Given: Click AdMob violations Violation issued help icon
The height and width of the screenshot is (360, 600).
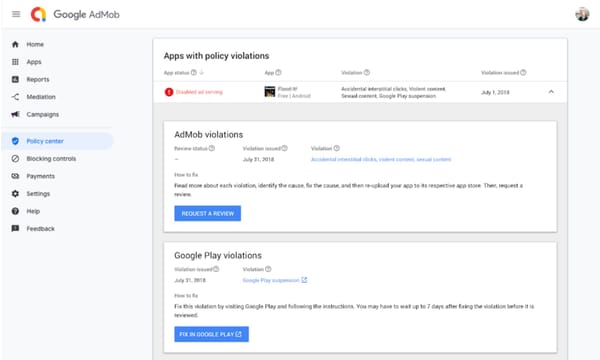Looking at the screenshot, I should (x=284, y=148).
